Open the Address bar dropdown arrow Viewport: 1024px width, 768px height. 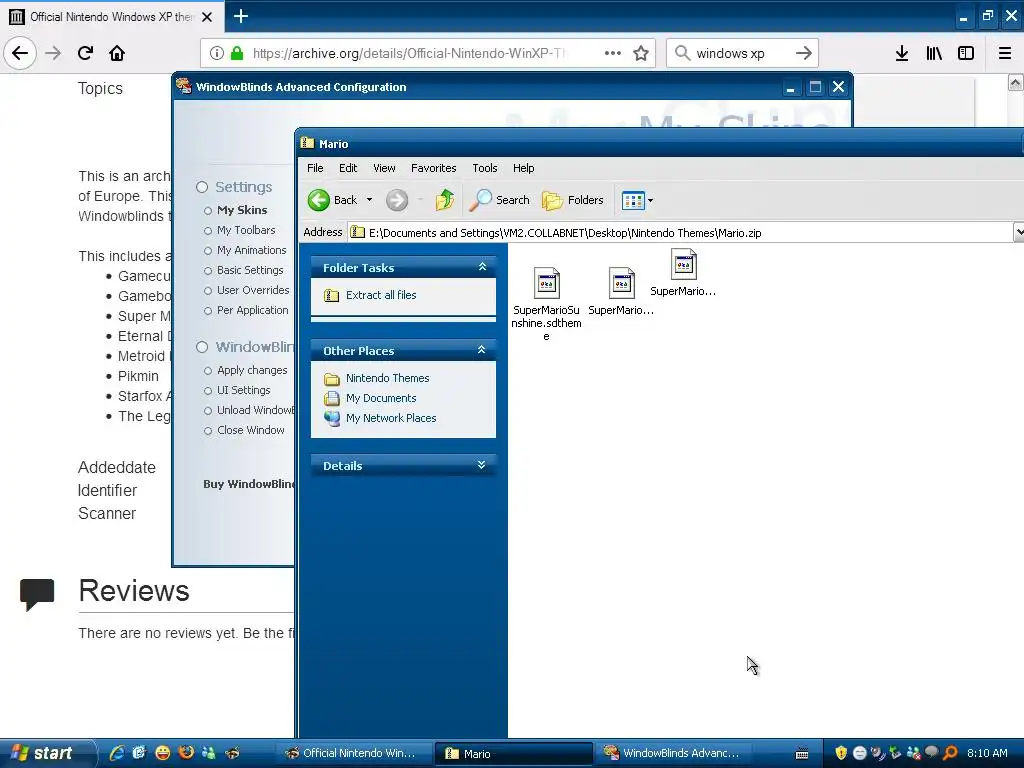click(x=1018, y=232)
